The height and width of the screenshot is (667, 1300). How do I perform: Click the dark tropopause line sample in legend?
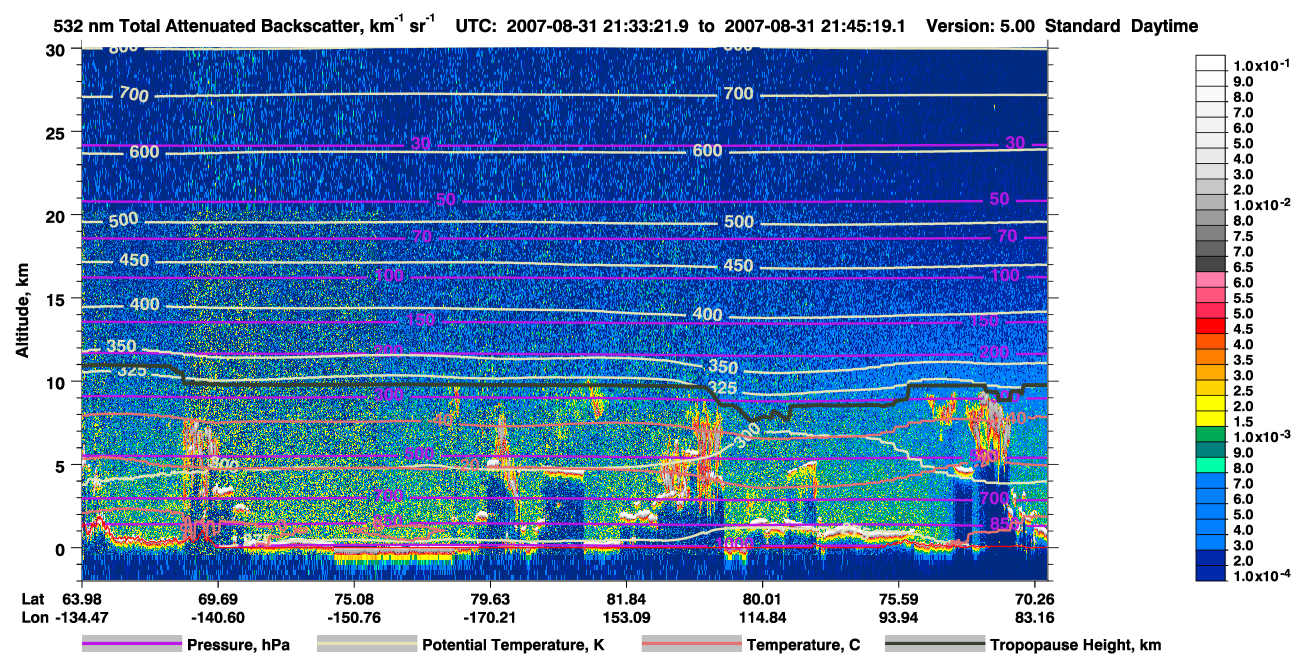tap(936, 645)
